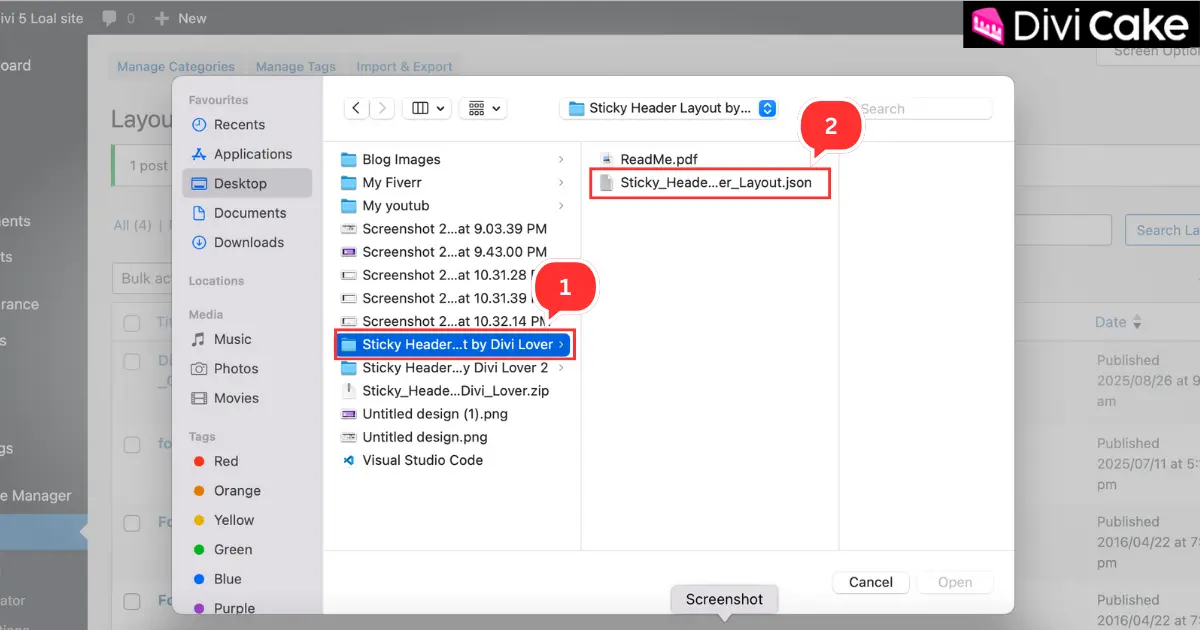This screenshot has width=1200, height=630.
Task: Click the Music note icon
Action: [x=198, y=339]
